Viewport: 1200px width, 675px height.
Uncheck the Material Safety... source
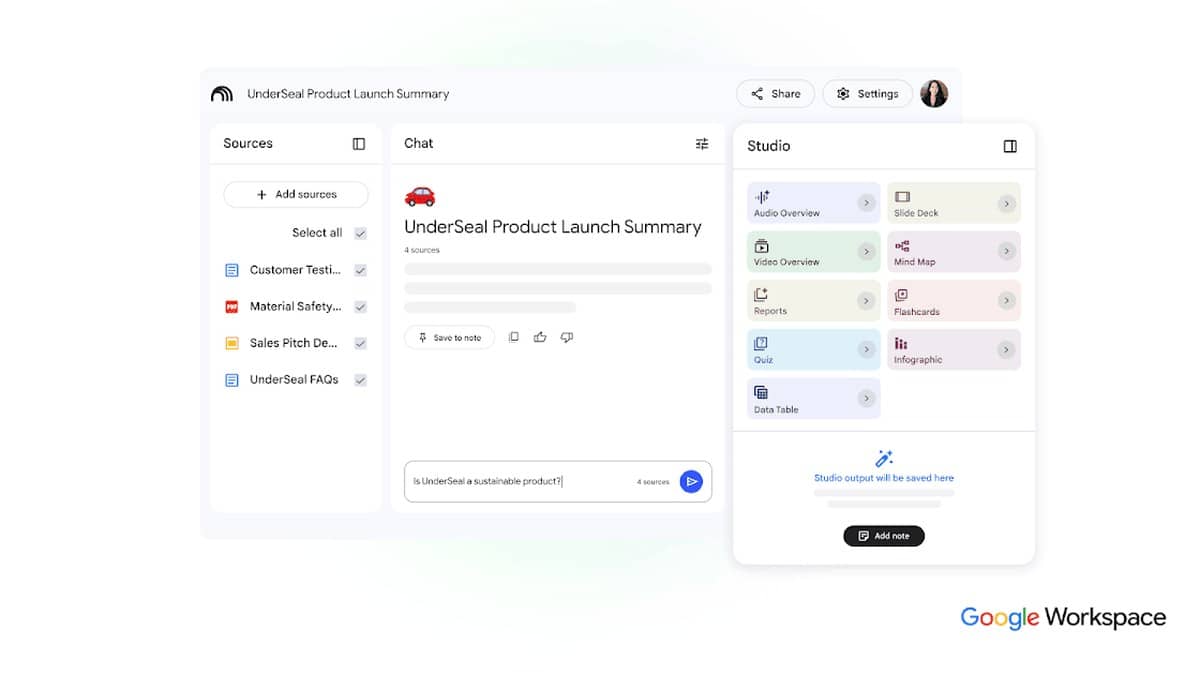[x=360, y=307]
